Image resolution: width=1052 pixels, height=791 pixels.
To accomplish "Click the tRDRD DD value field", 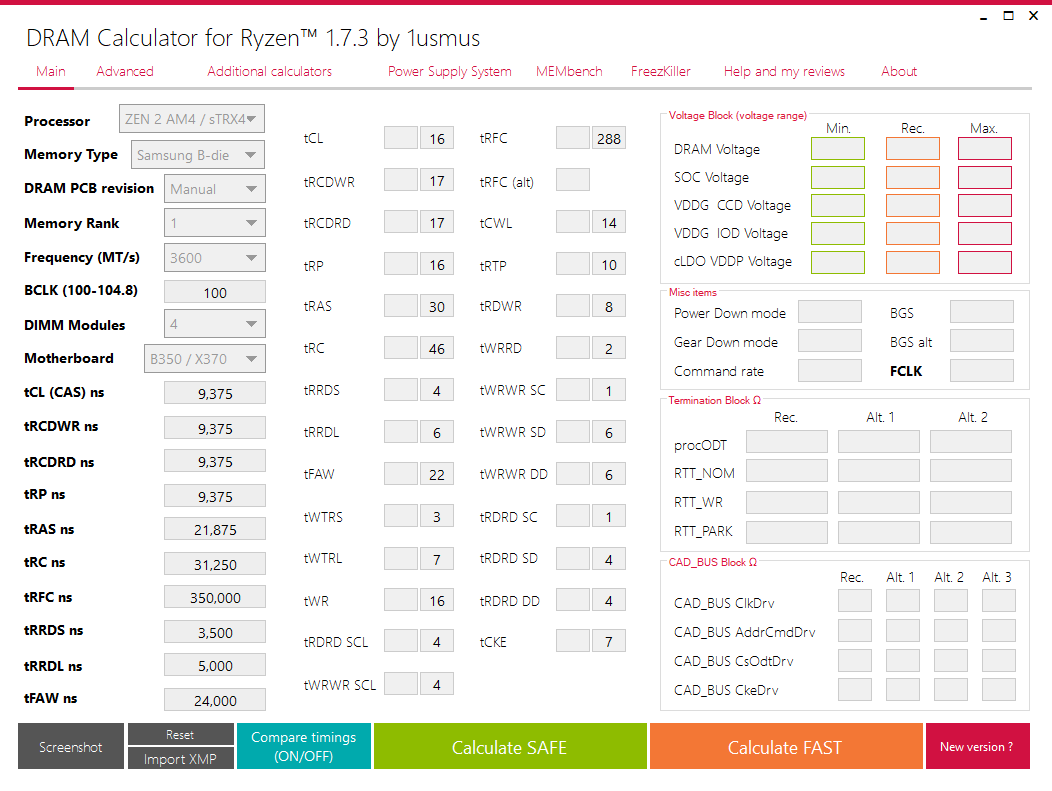I will coord(609,600).
